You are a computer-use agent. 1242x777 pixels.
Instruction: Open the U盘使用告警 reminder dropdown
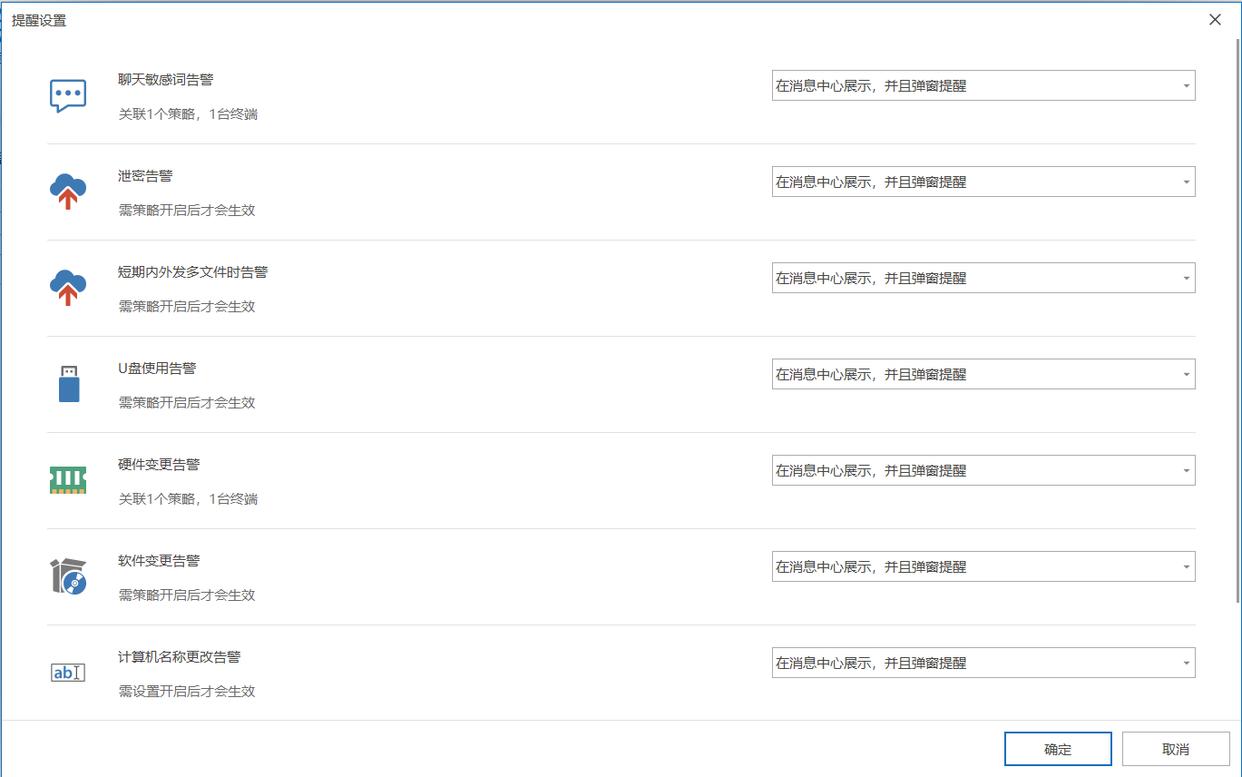pos(983,374)
